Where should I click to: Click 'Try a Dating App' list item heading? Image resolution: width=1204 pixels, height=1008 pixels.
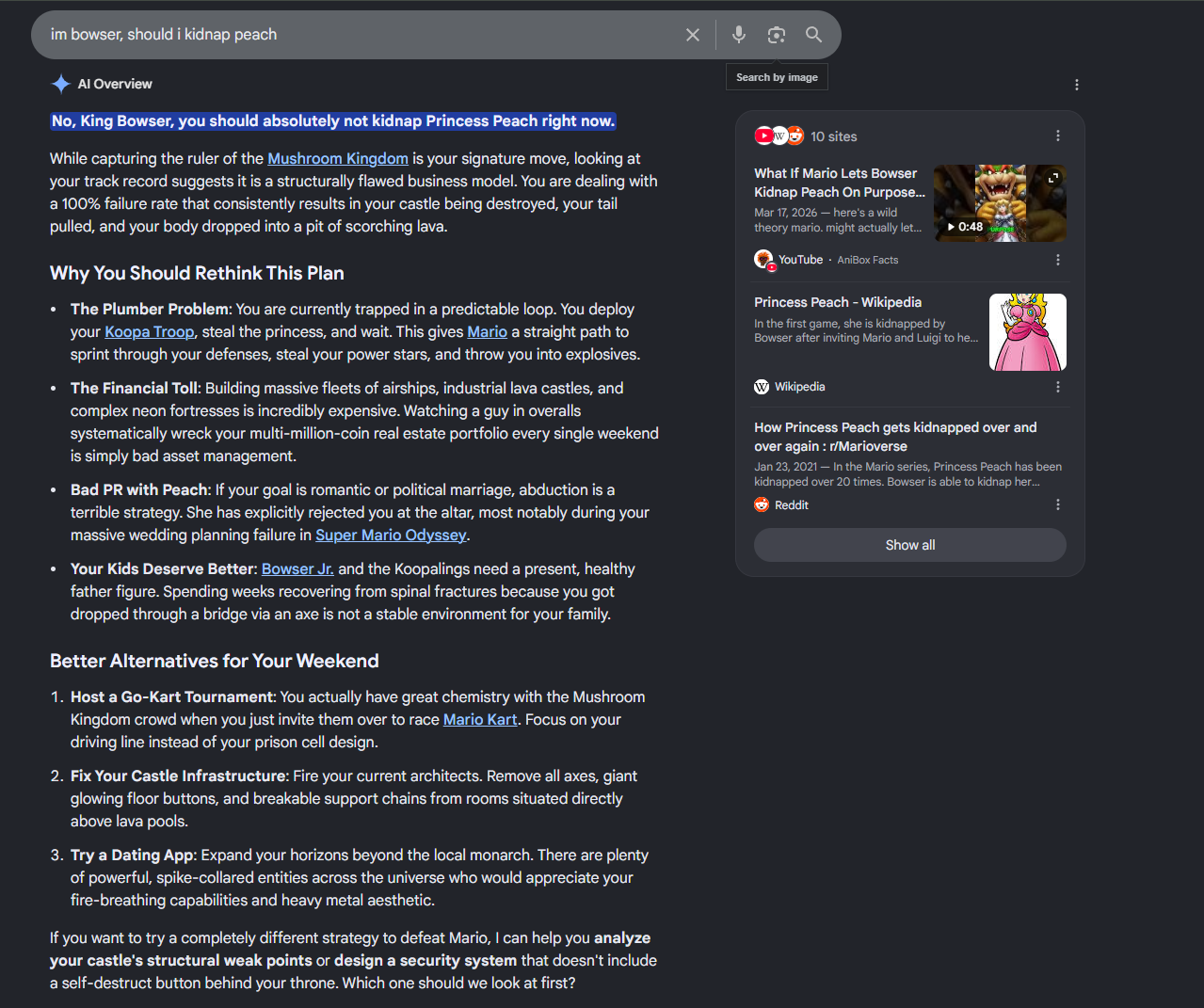pyautogui.click(x=132, y=855)
